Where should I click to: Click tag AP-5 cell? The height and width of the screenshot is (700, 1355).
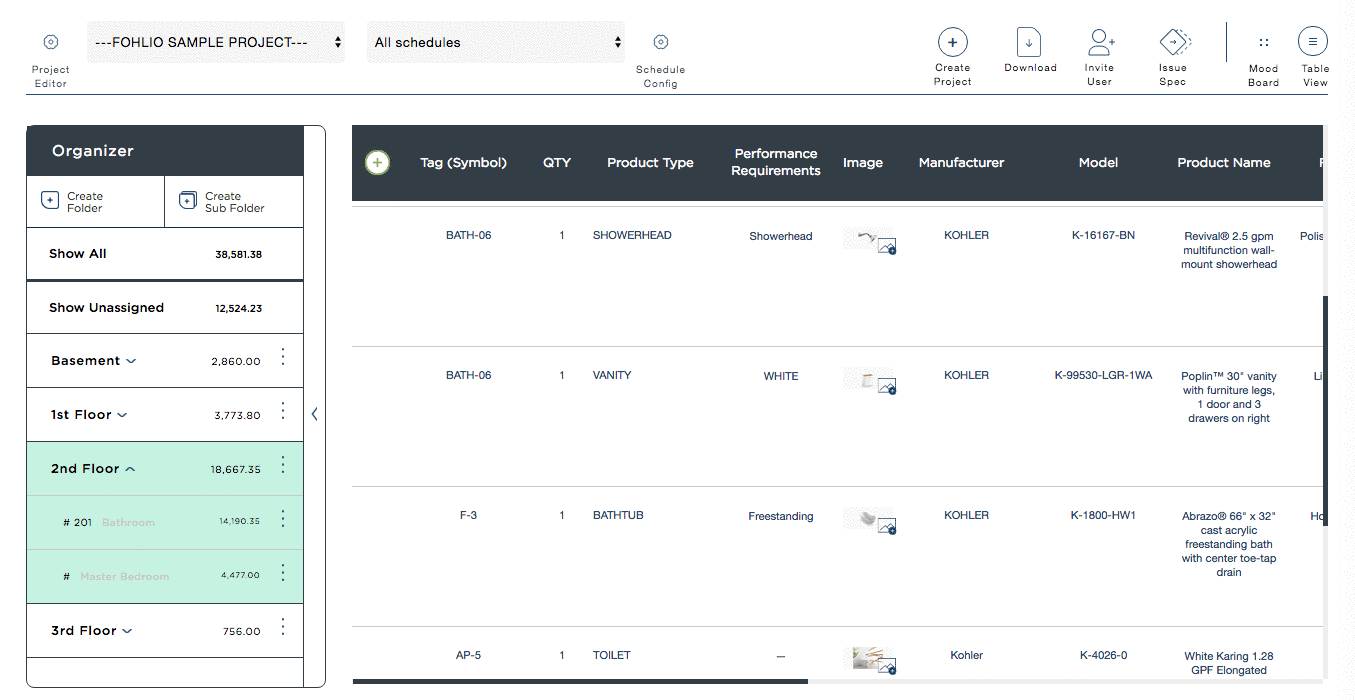point(468,656)
